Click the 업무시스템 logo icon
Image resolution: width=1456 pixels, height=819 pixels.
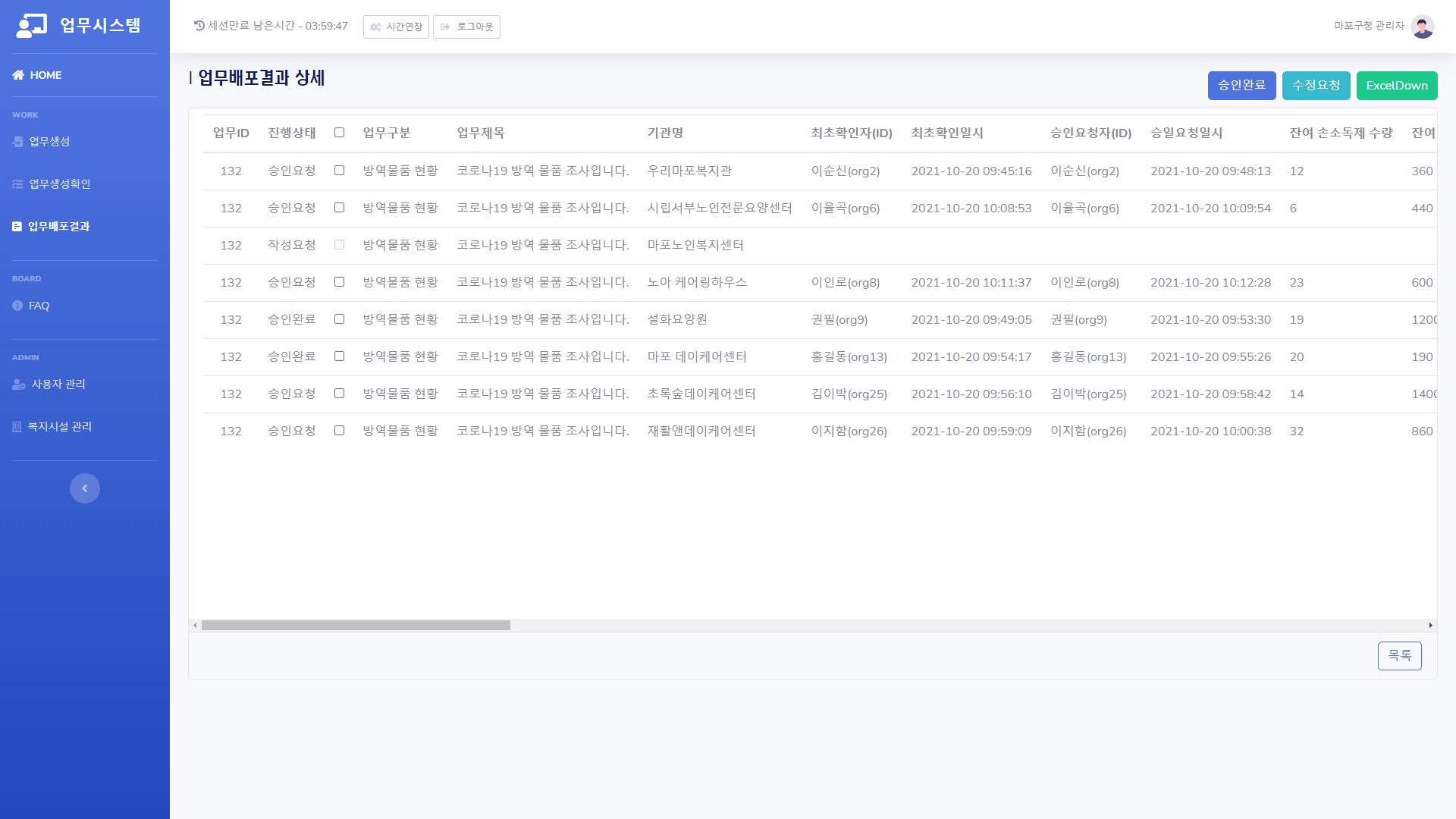point(31,26)
